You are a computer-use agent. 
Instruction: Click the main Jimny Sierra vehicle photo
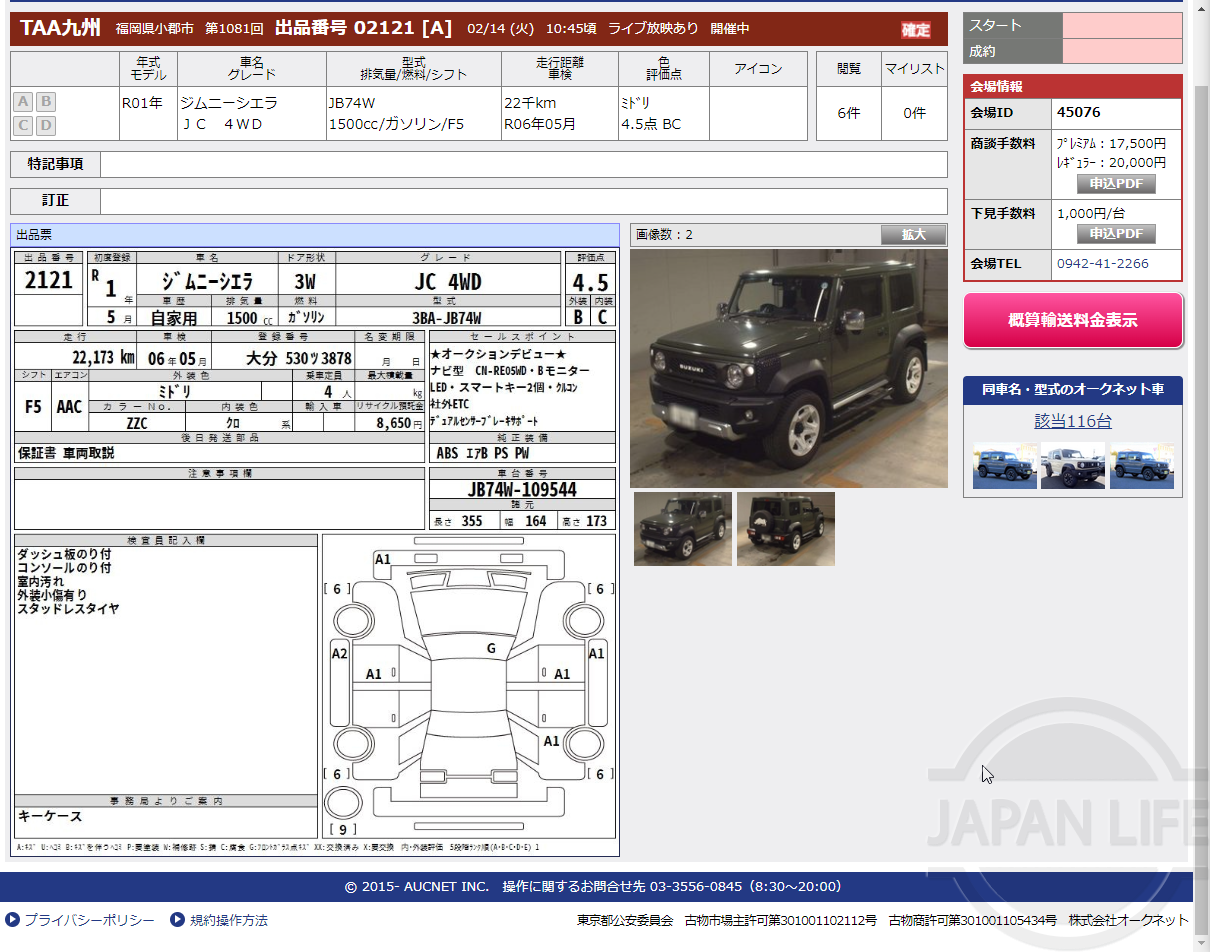788,368
